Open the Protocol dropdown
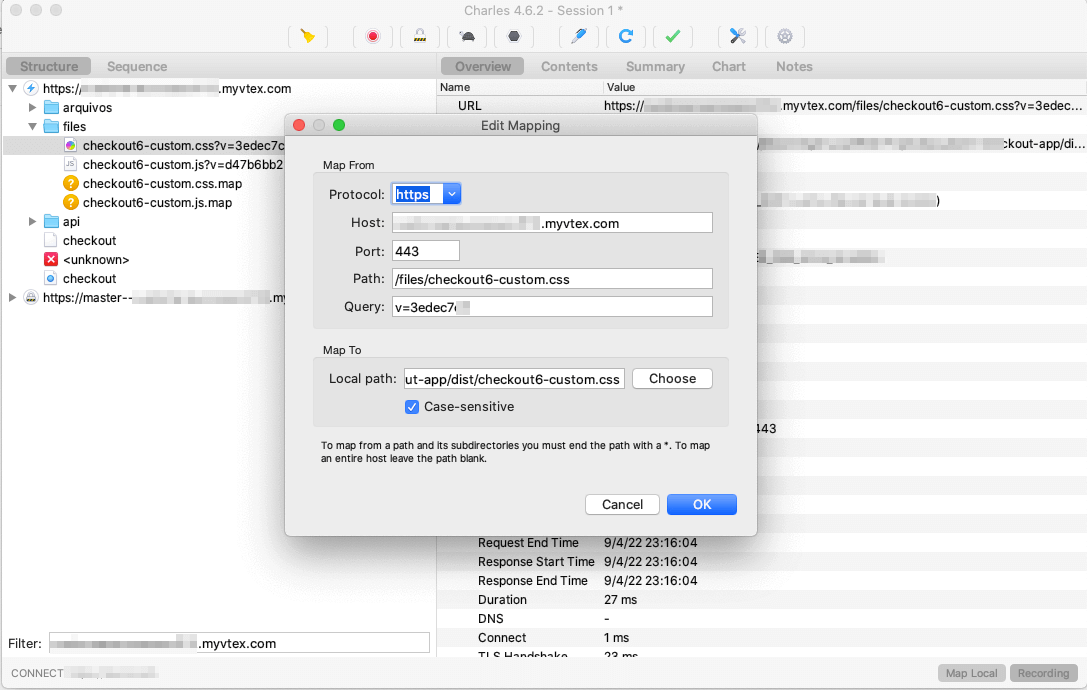Image resolution: width=1087 pixels, height=690 pixels. (x=452, y=194)
